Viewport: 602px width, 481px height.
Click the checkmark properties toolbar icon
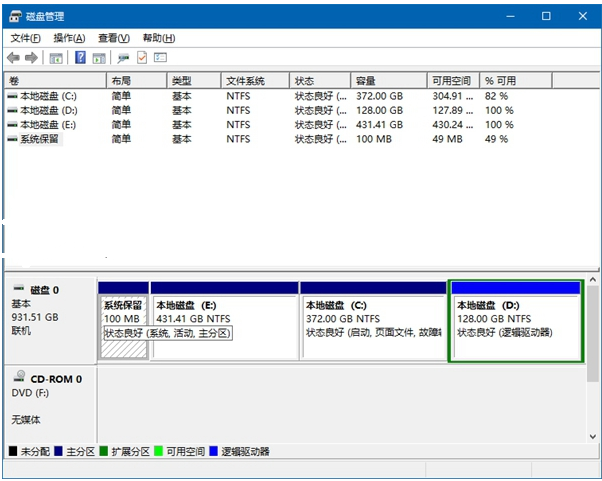142,58
